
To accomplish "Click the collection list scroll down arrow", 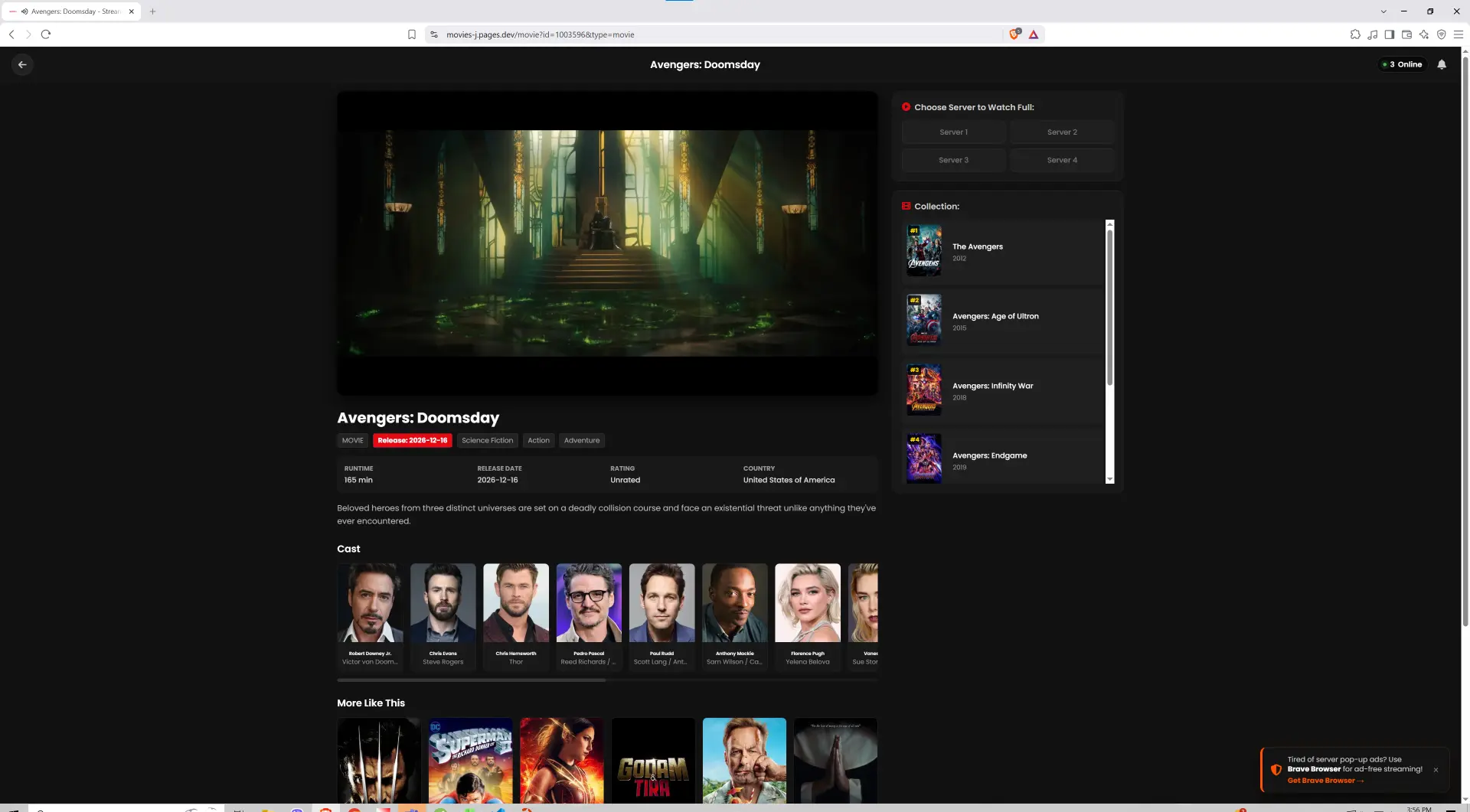I will (x=1110, y=480).
